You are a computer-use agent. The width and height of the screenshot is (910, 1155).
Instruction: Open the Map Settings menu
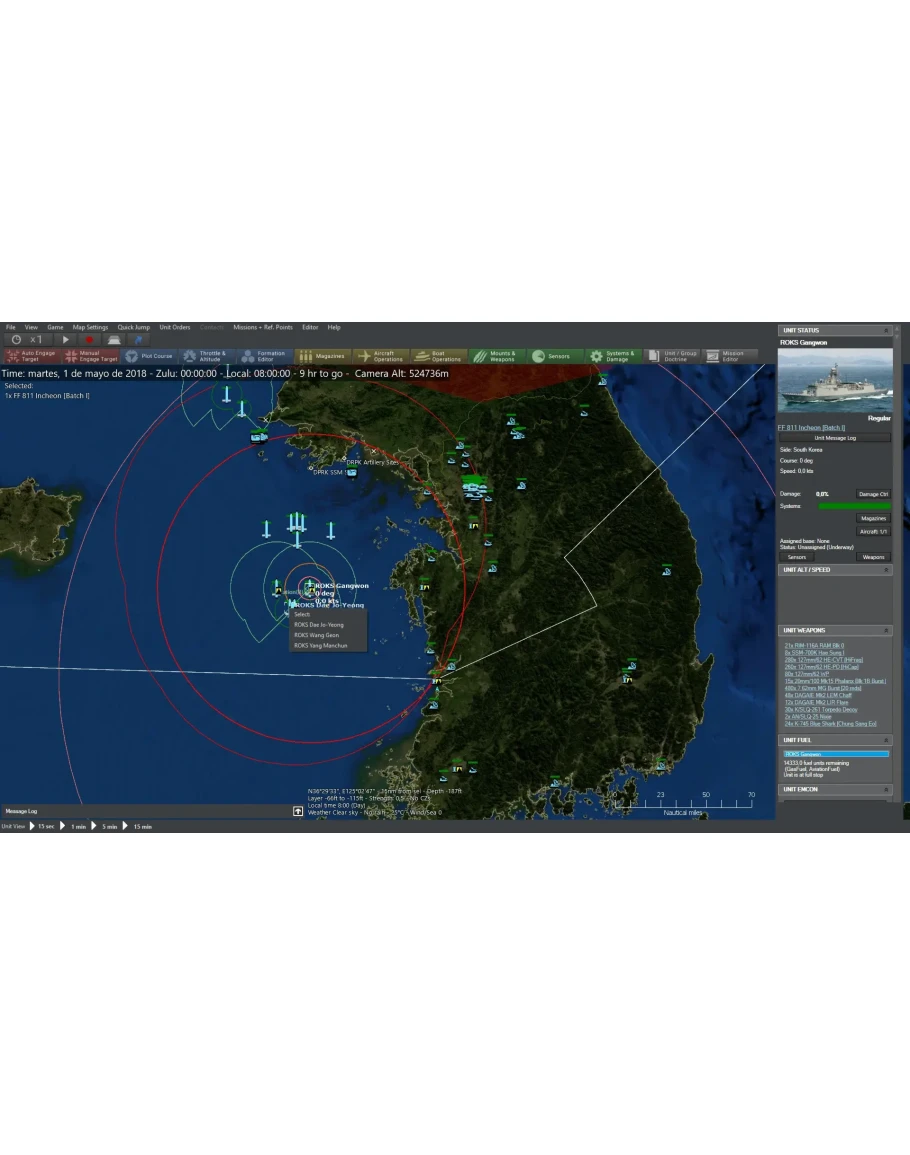(90, 327)
